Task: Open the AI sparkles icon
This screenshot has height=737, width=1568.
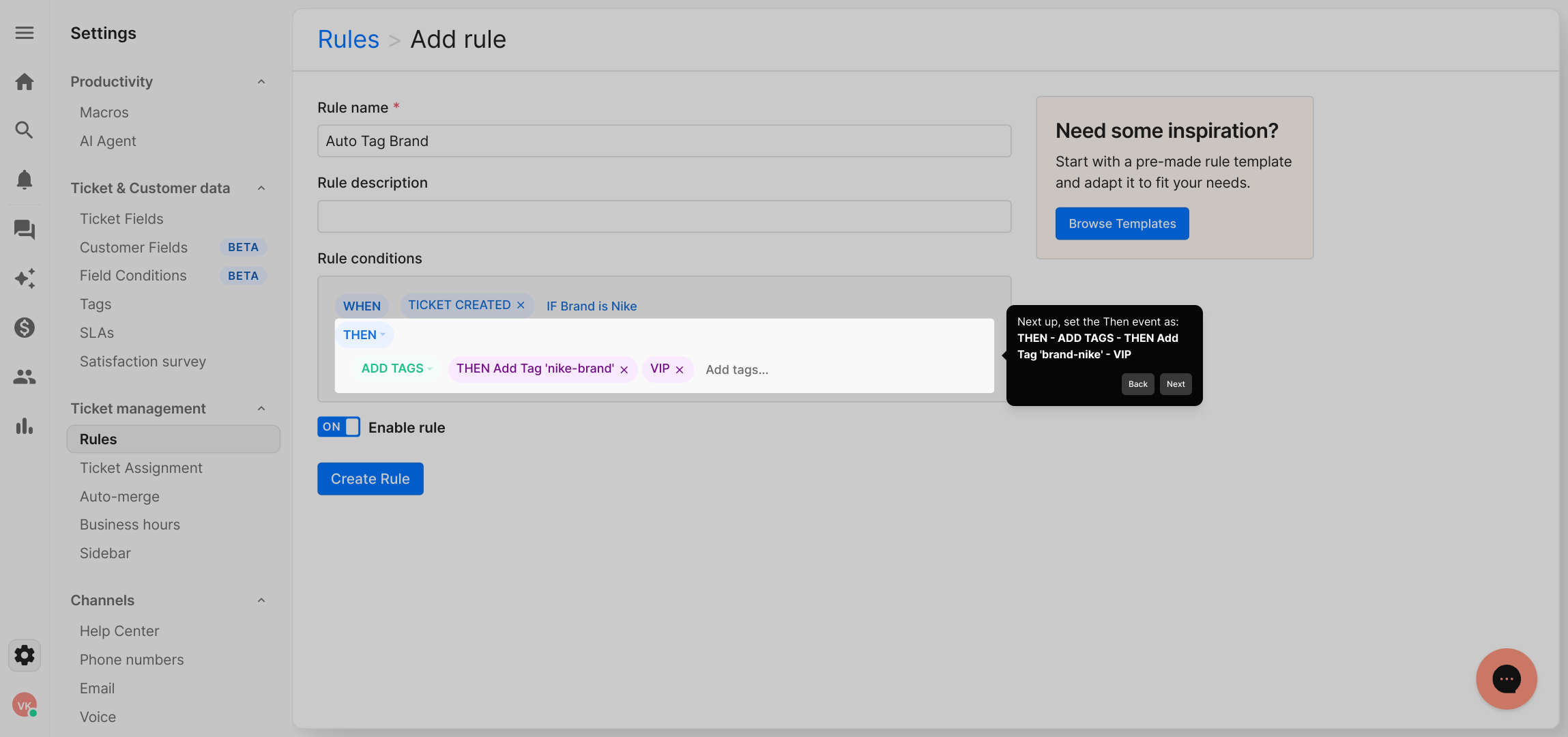Action: [25, 278]
